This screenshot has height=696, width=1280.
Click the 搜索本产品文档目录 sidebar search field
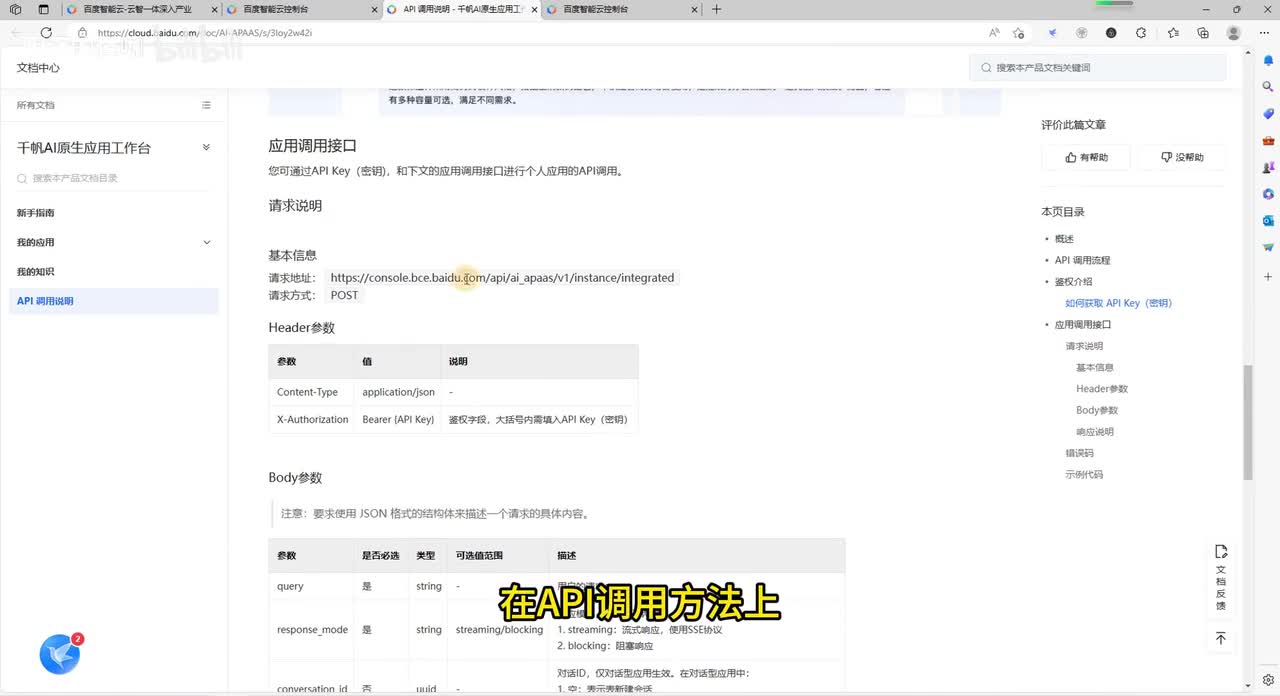coord(114,178)
